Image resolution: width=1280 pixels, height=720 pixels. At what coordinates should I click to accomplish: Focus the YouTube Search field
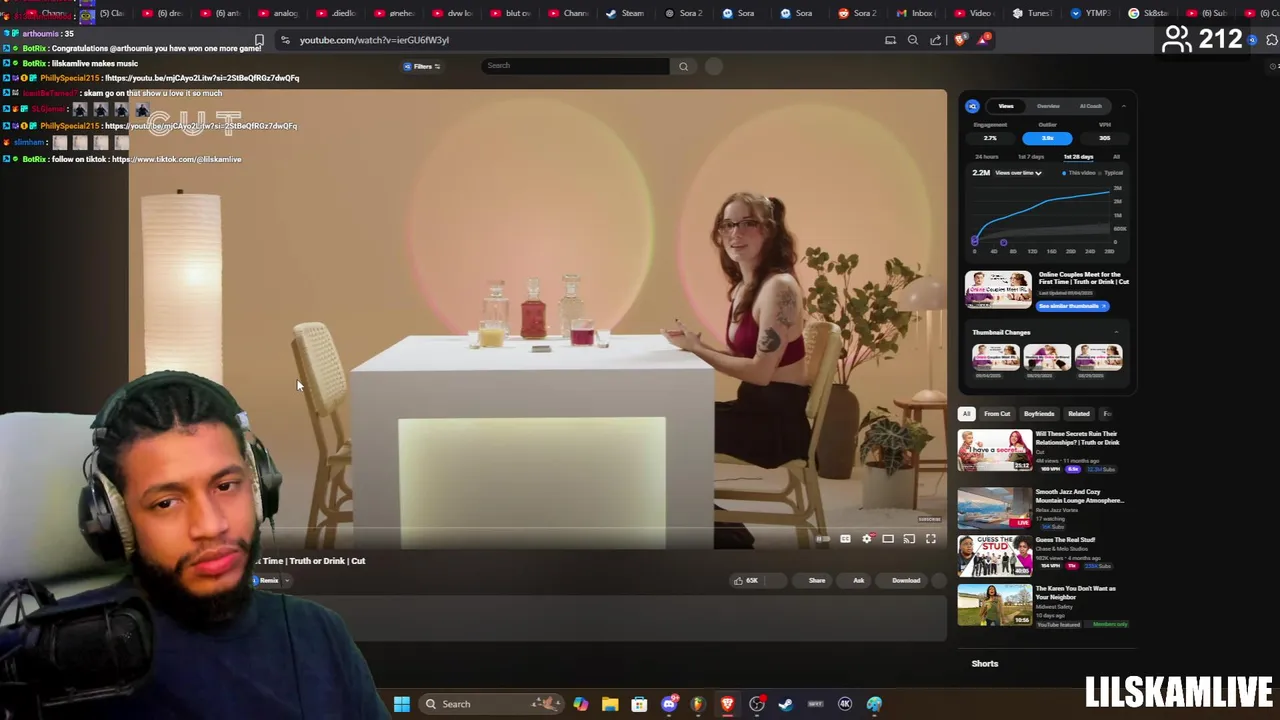pos(575,66)
